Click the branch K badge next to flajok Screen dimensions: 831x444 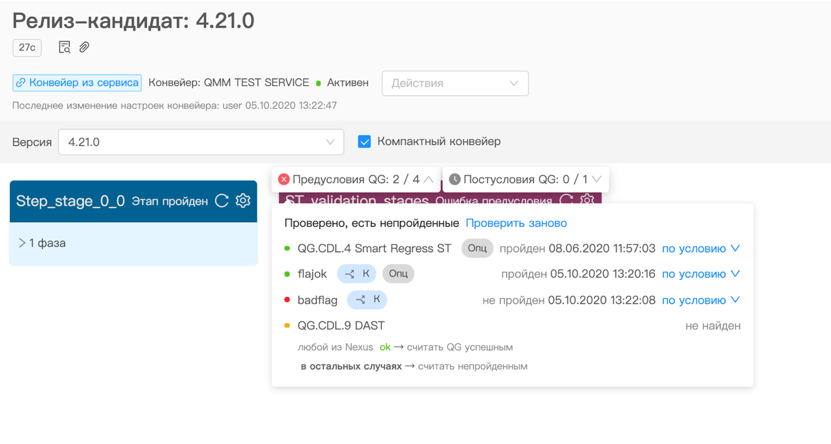[356, 274]
